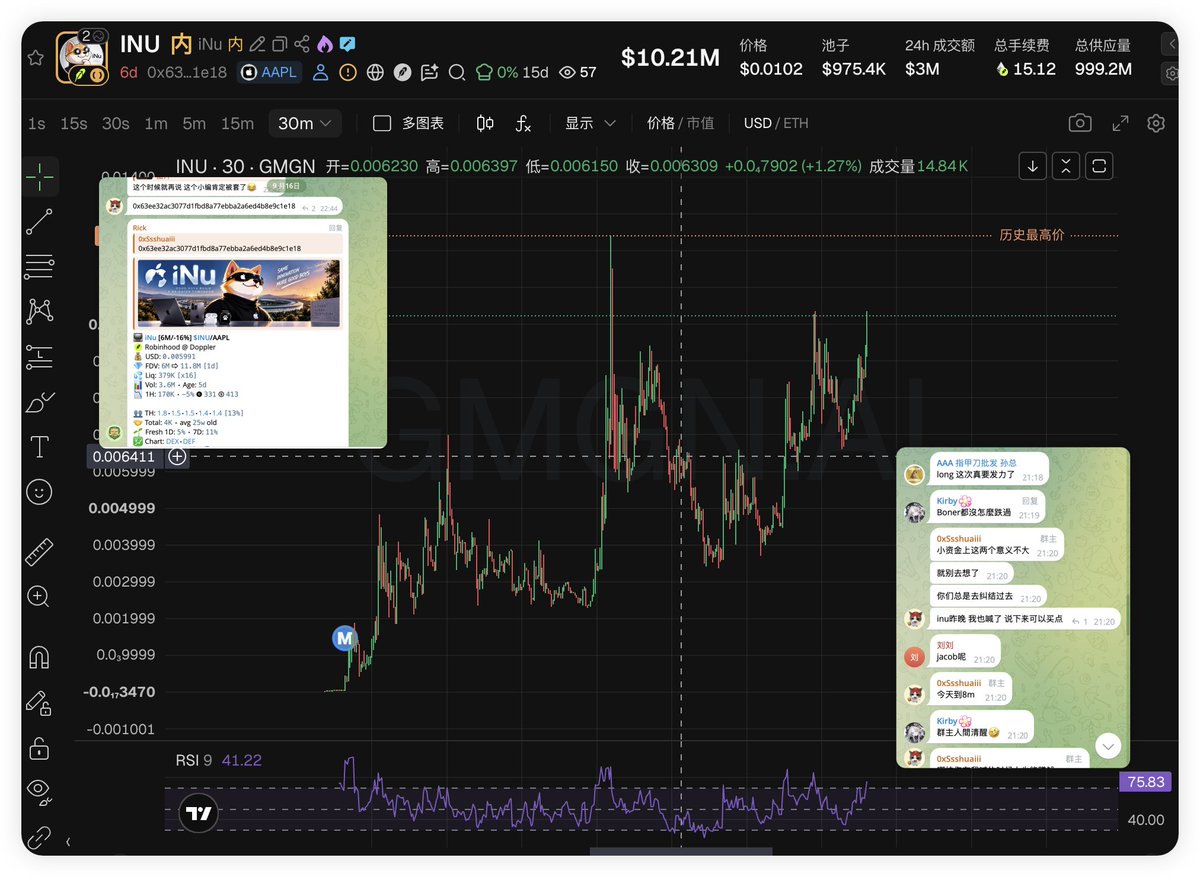Click the TradingView logo button
1200x877 pixels.
click(x=199, y=813)
